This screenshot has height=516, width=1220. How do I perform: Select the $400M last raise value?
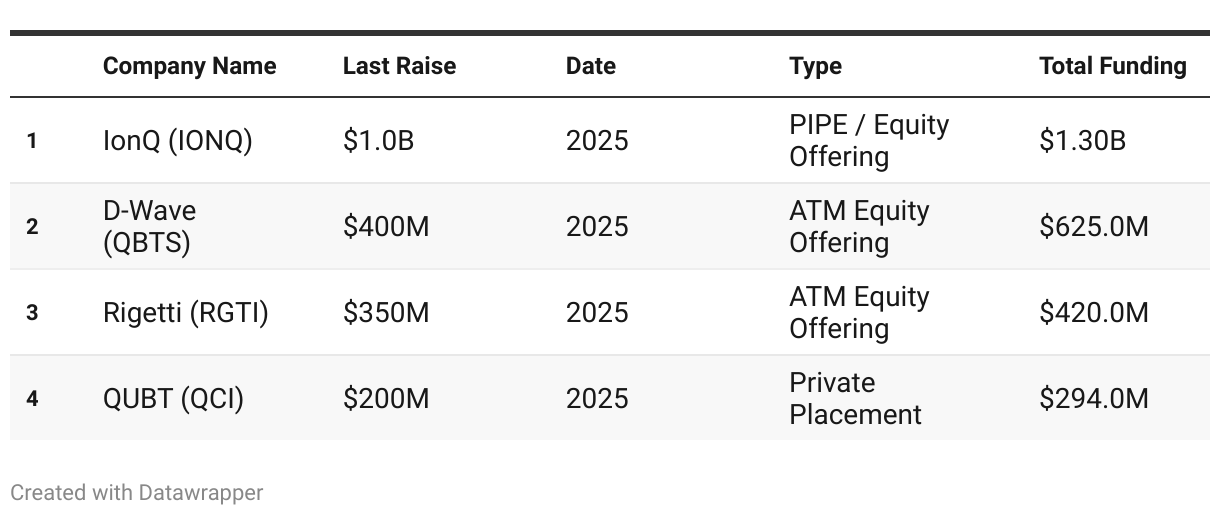point(386,227)
